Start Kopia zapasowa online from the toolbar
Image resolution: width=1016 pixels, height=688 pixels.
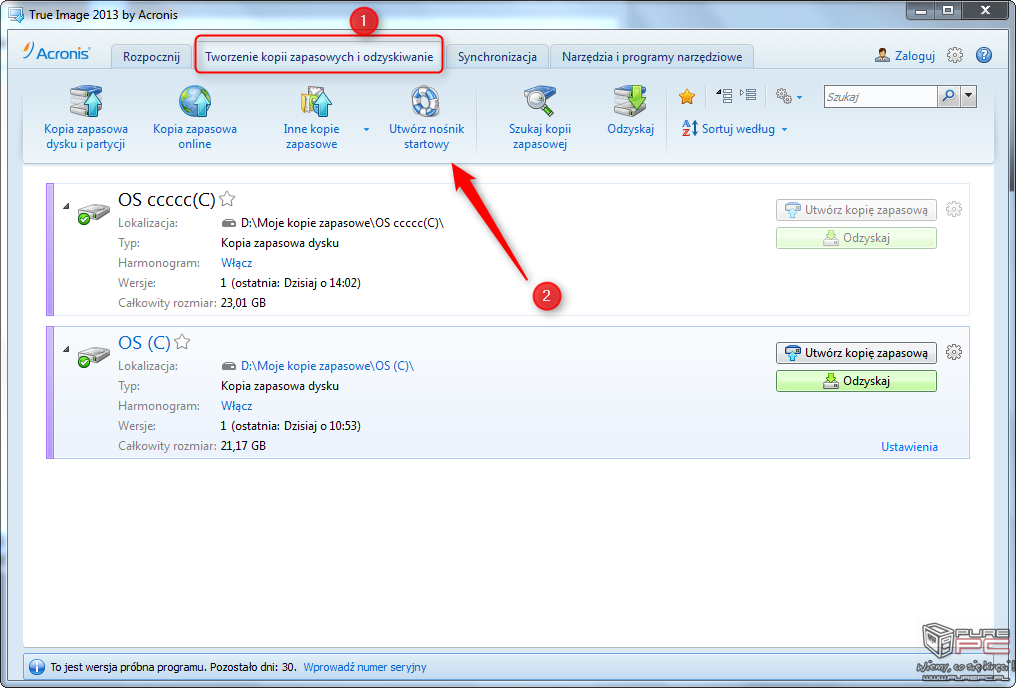(x=195, y=117)
